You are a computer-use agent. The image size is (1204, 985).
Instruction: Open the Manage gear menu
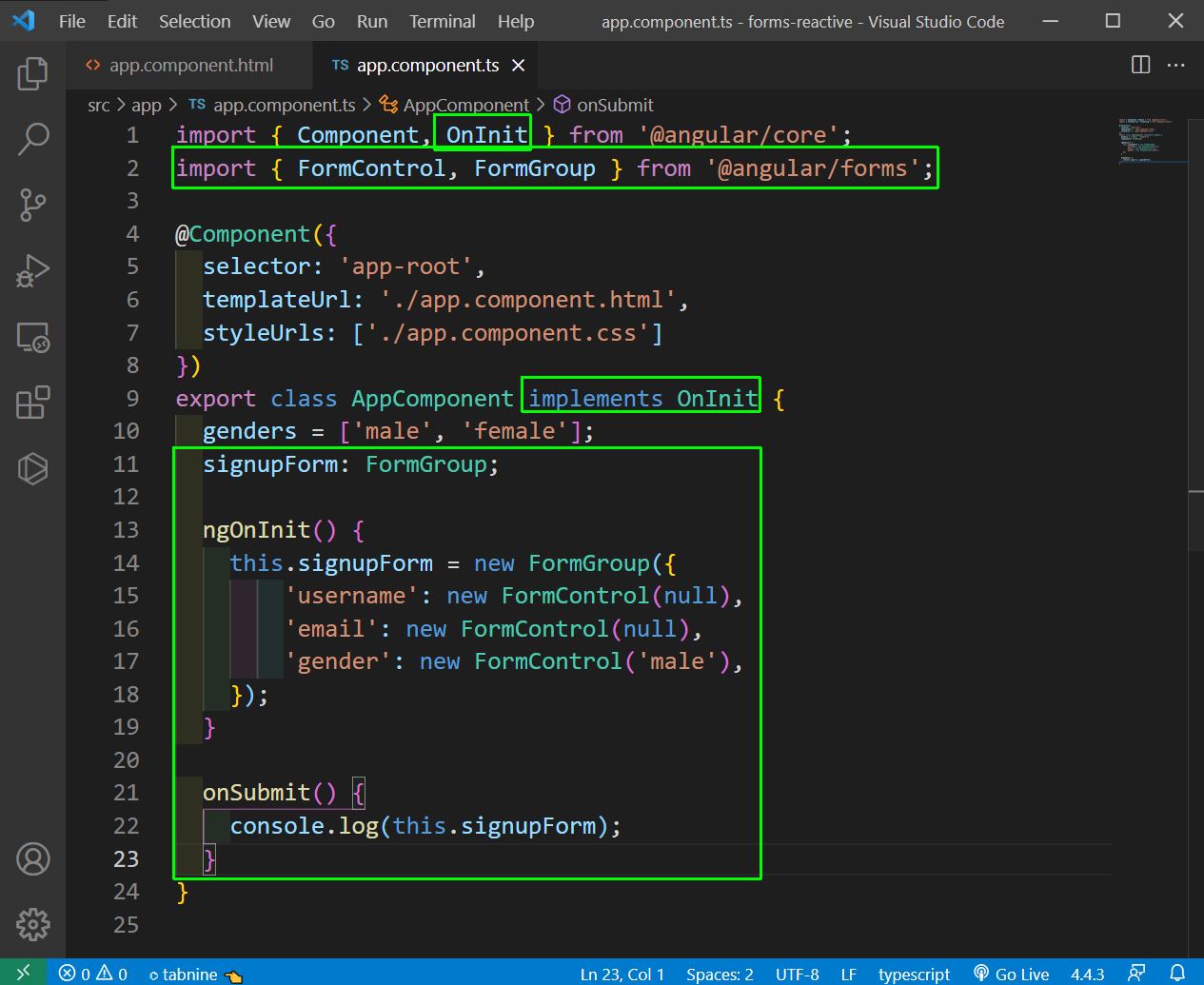click(32, 924)
